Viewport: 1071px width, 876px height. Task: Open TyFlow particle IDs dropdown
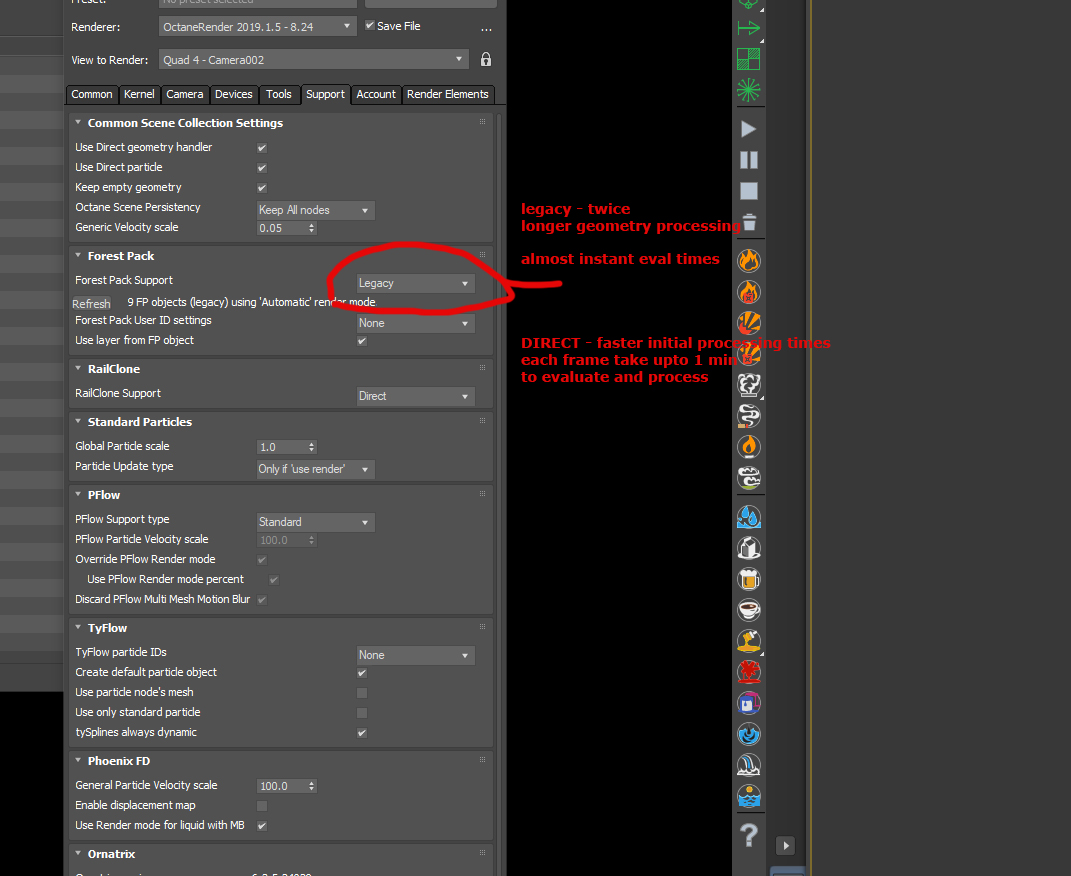pyautogui.click(x=415, y=655)
